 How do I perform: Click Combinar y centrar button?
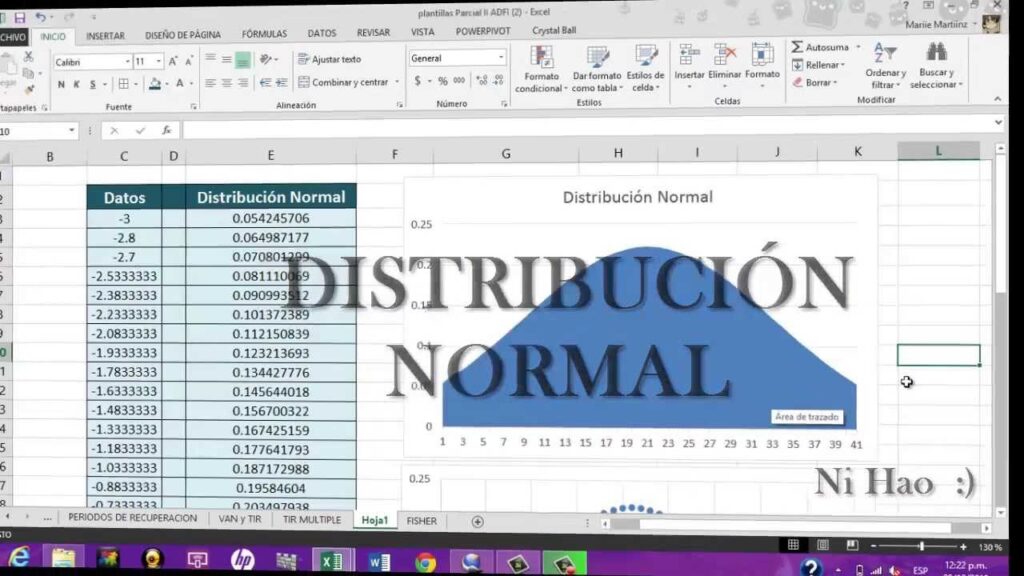tap(343, 82)
